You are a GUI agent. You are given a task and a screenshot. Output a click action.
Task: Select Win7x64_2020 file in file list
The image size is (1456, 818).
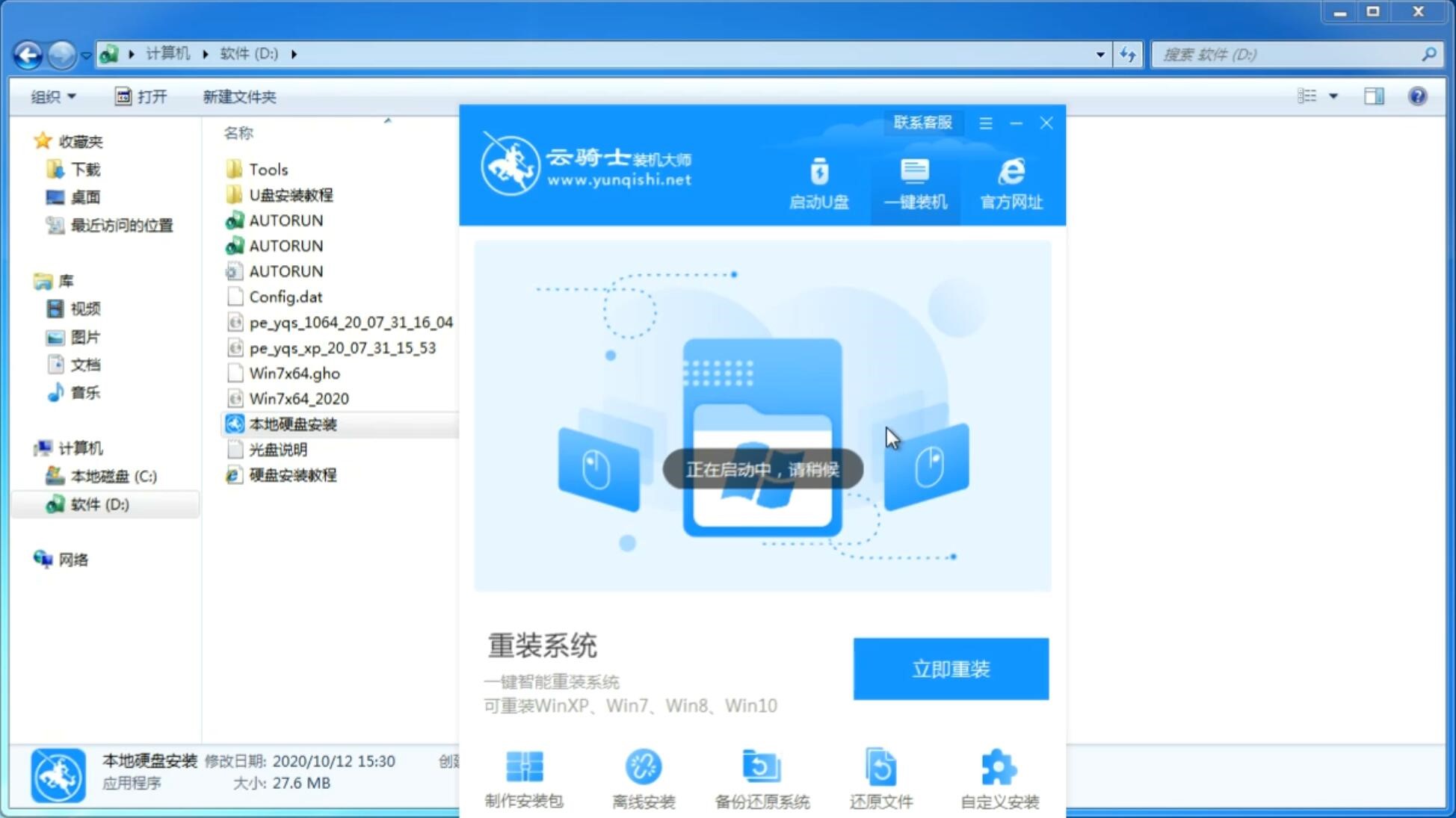pyautogui.click(x=299, y=398)
